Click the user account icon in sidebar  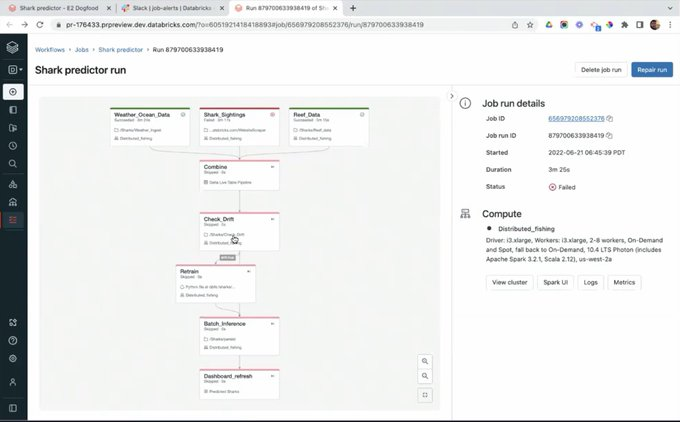point(13,382)
